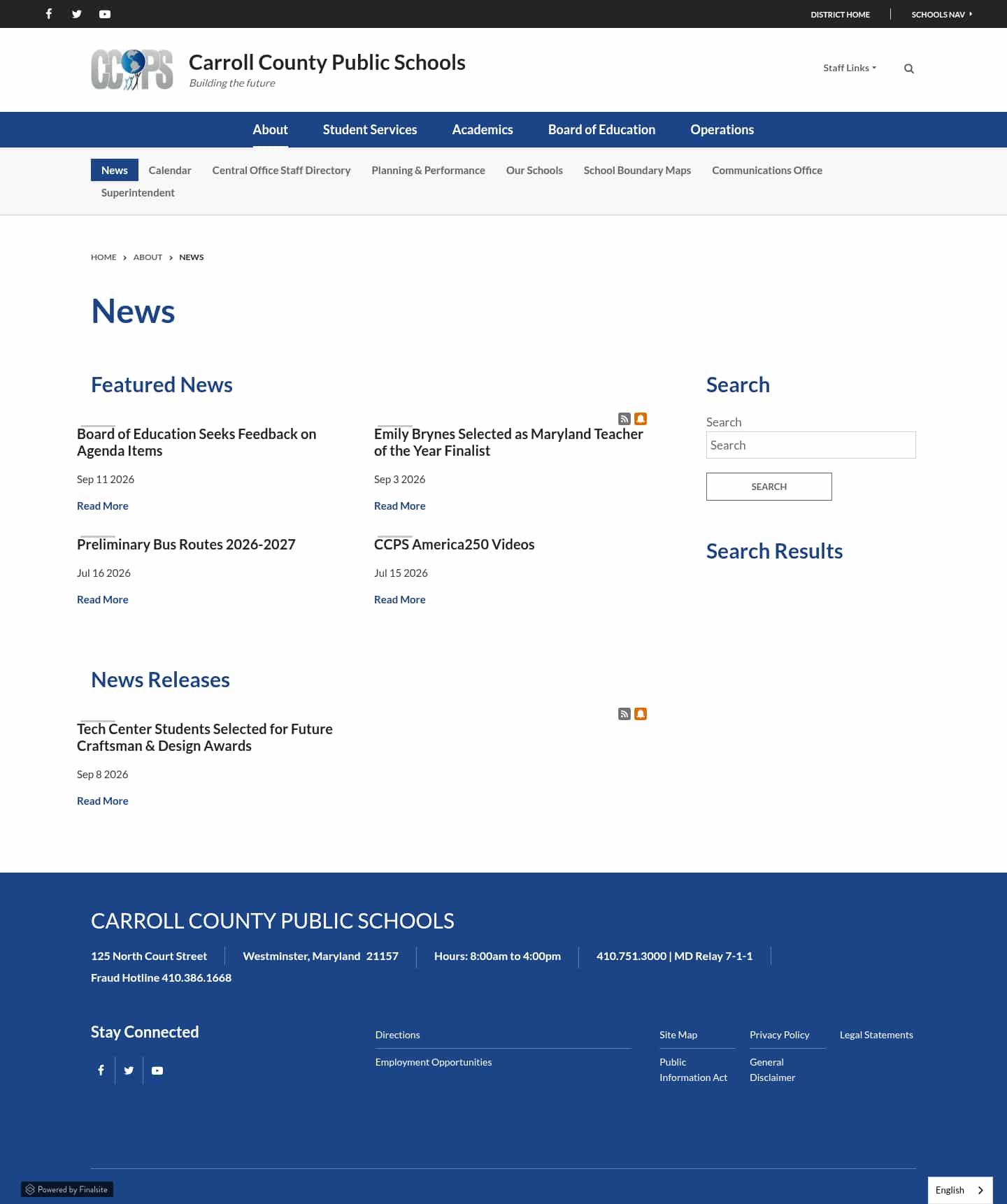
Task: Read More for Board of Education Feedback
Action: pyautogui.click(x=103, y=506)
